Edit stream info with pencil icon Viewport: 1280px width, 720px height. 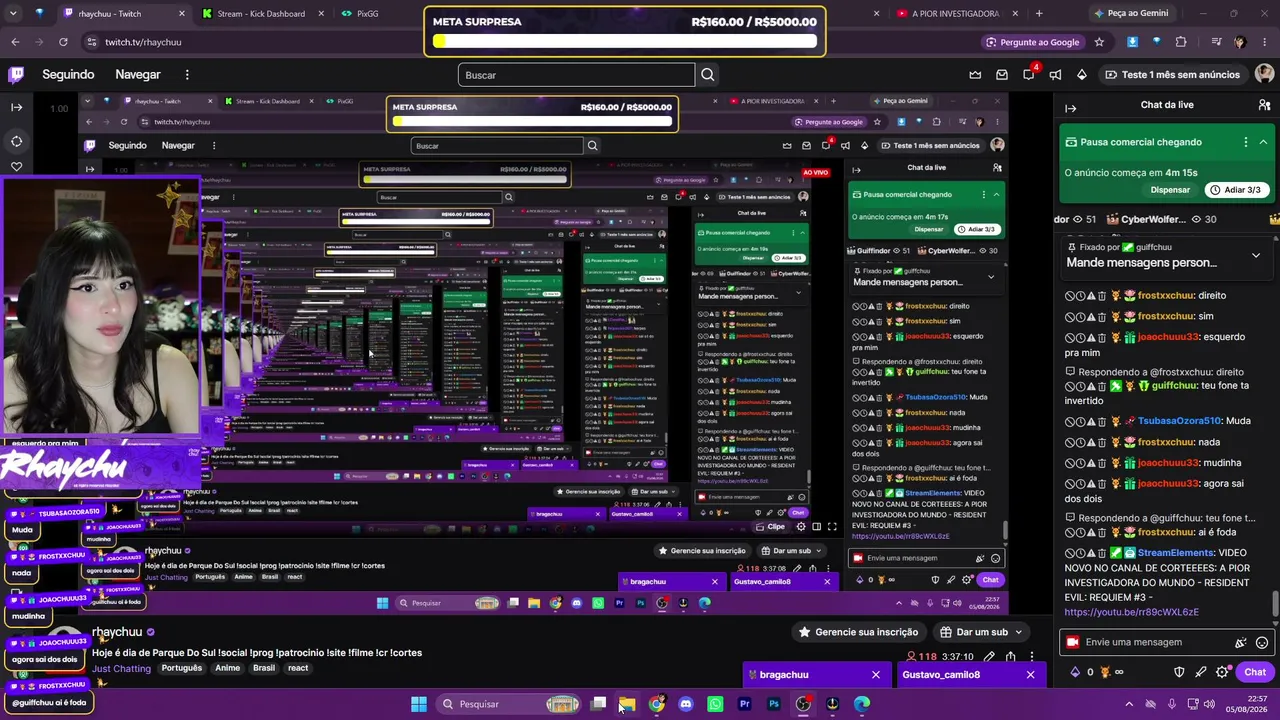989,657
